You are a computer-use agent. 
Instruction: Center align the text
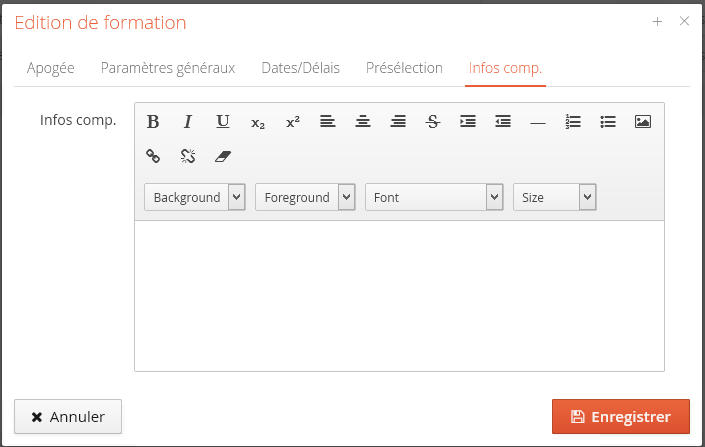point(363,122)
